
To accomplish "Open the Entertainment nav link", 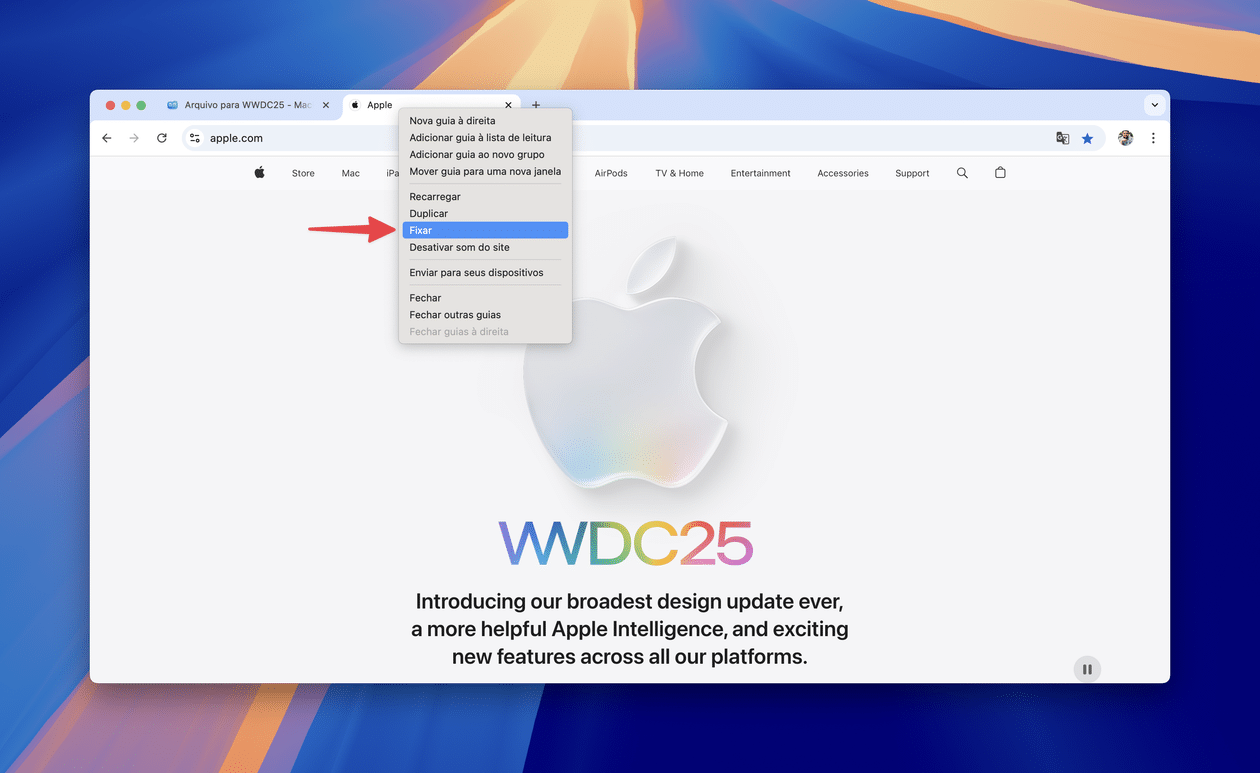I will point(760,173).
